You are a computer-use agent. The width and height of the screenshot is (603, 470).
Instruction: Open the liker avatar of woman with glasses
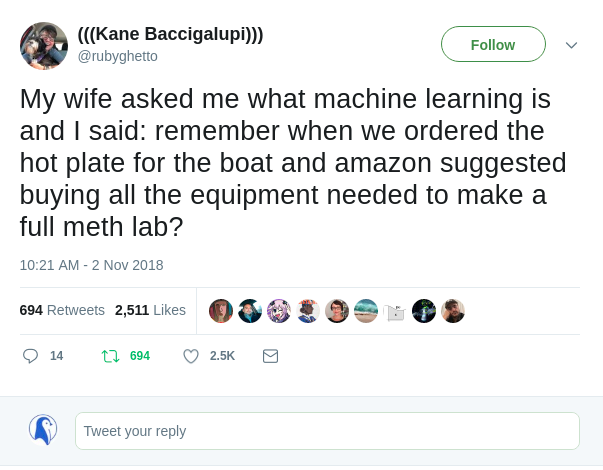(337, 311)
